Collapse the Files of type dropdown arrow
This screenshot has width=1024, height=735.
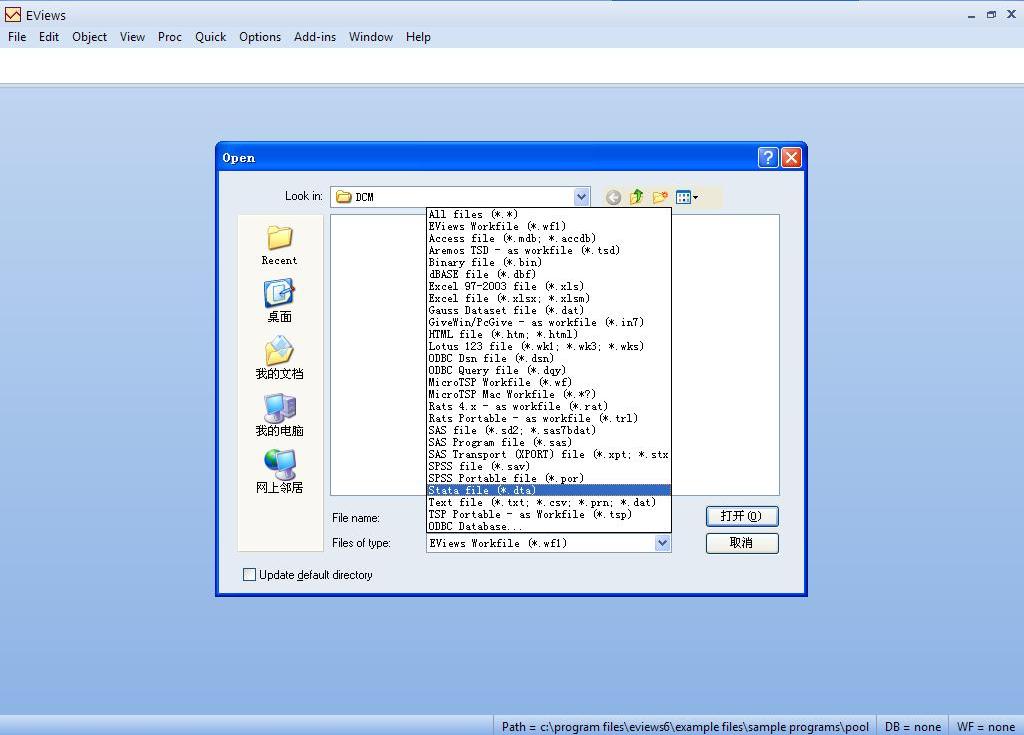(662, 543)
